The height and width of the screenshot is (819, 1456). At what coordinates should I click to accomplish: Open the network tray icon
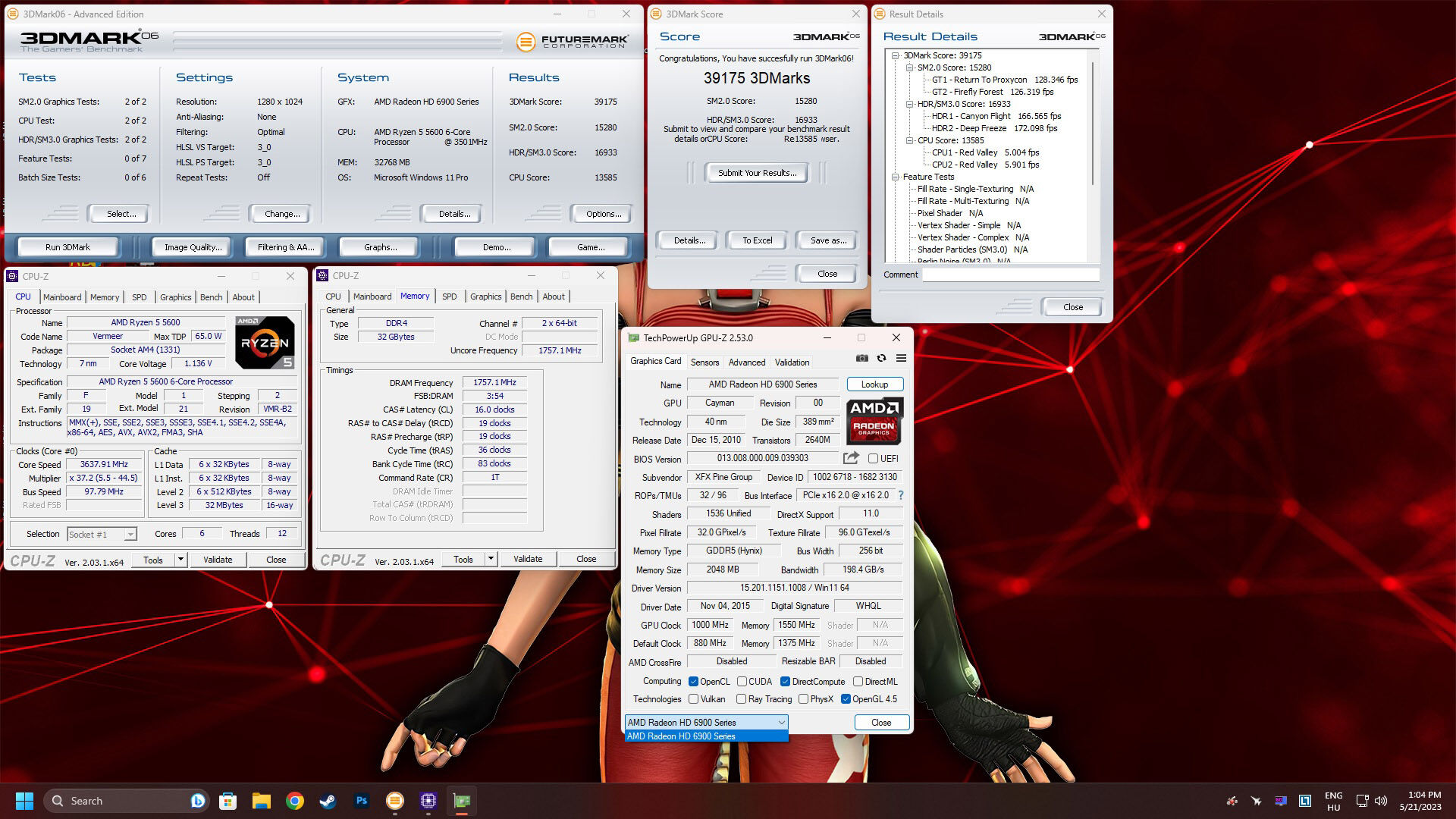click(1362, 801)
